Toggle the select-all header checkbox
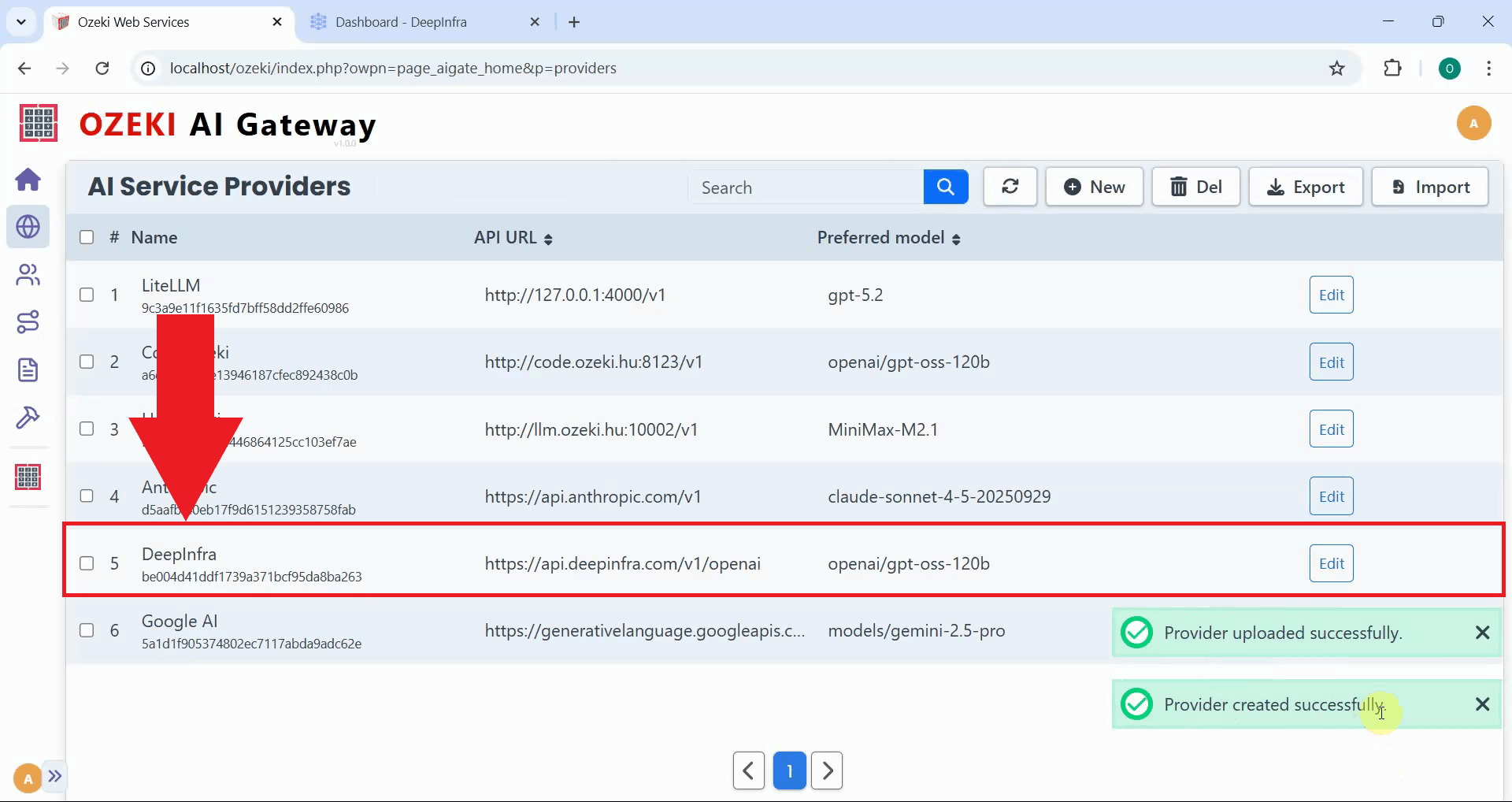1512x802 pixels. 87,237
